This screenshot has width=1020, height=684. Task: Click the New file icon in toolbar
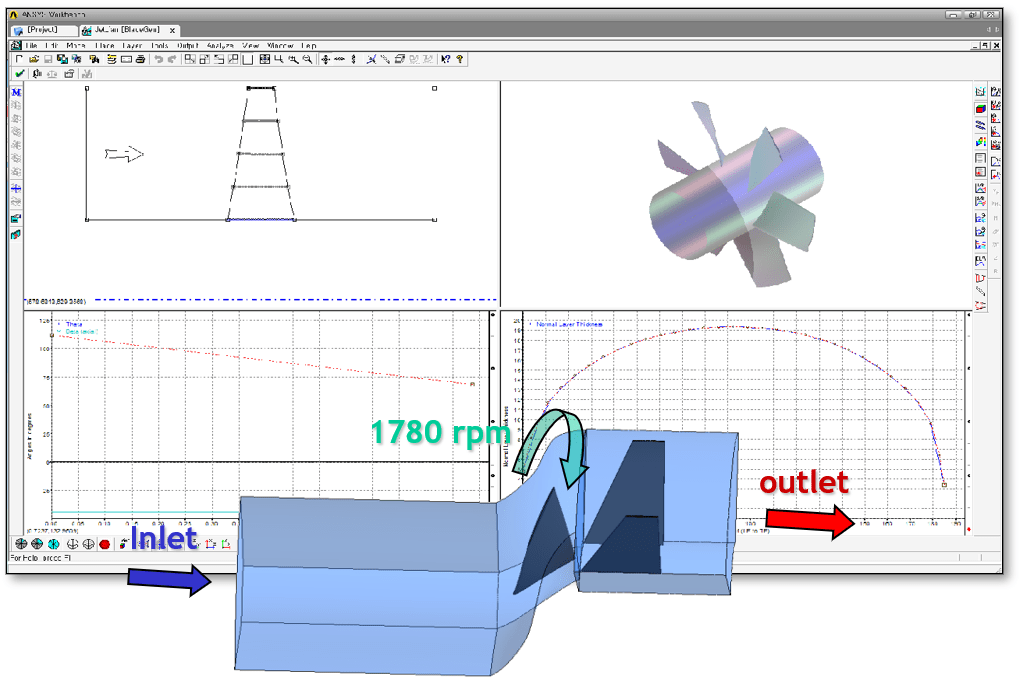(18, 60)
